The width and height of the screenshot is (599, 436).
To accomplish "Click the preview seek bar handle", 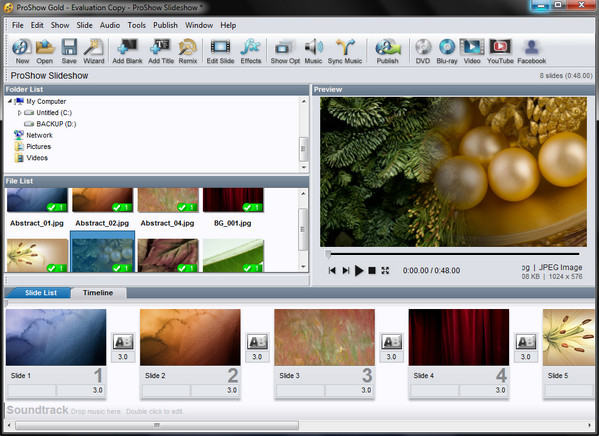I will [328, 254].
